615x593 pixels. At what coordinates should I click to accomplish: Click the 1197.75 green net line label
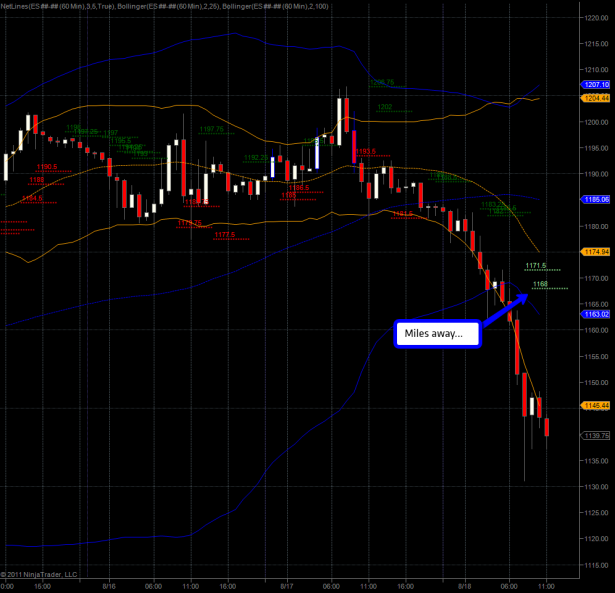coord(210,129)
